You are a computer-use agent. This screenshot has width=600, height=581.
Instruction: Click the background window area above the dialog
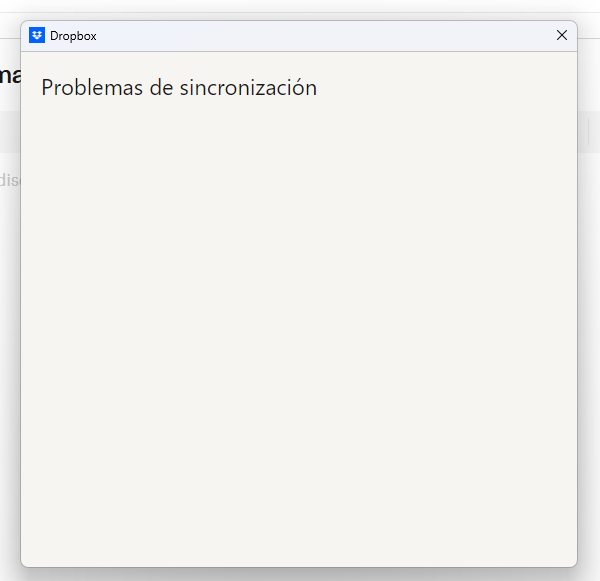pos(300,8)
